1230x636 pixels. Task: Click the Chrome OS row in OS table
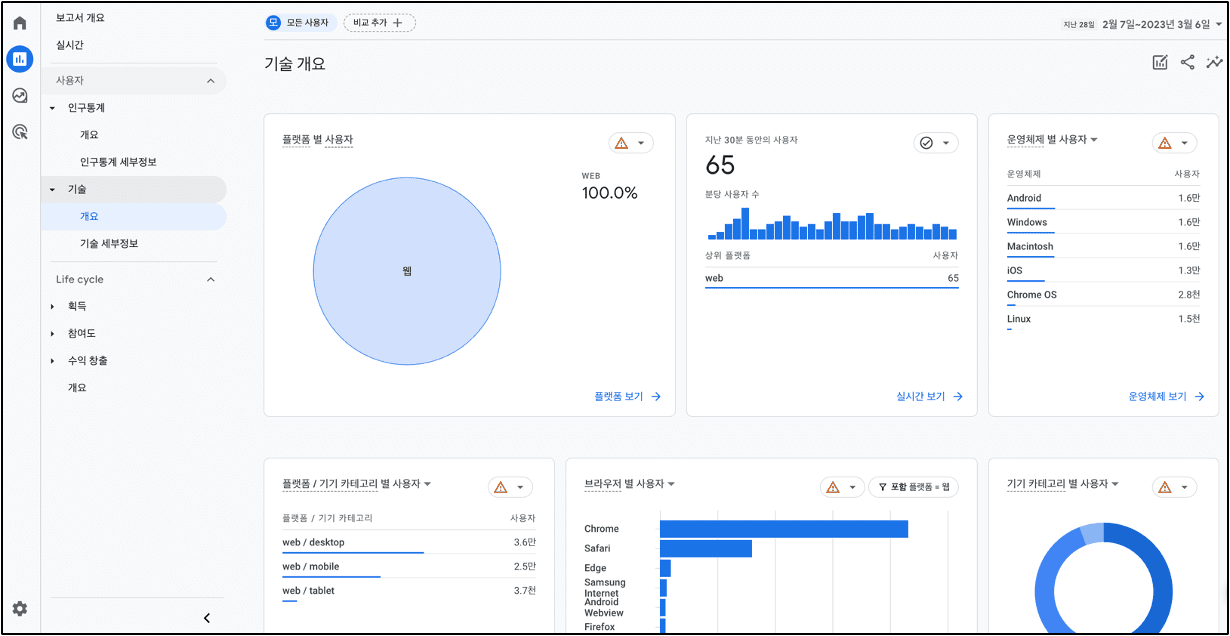[1104, 295]
